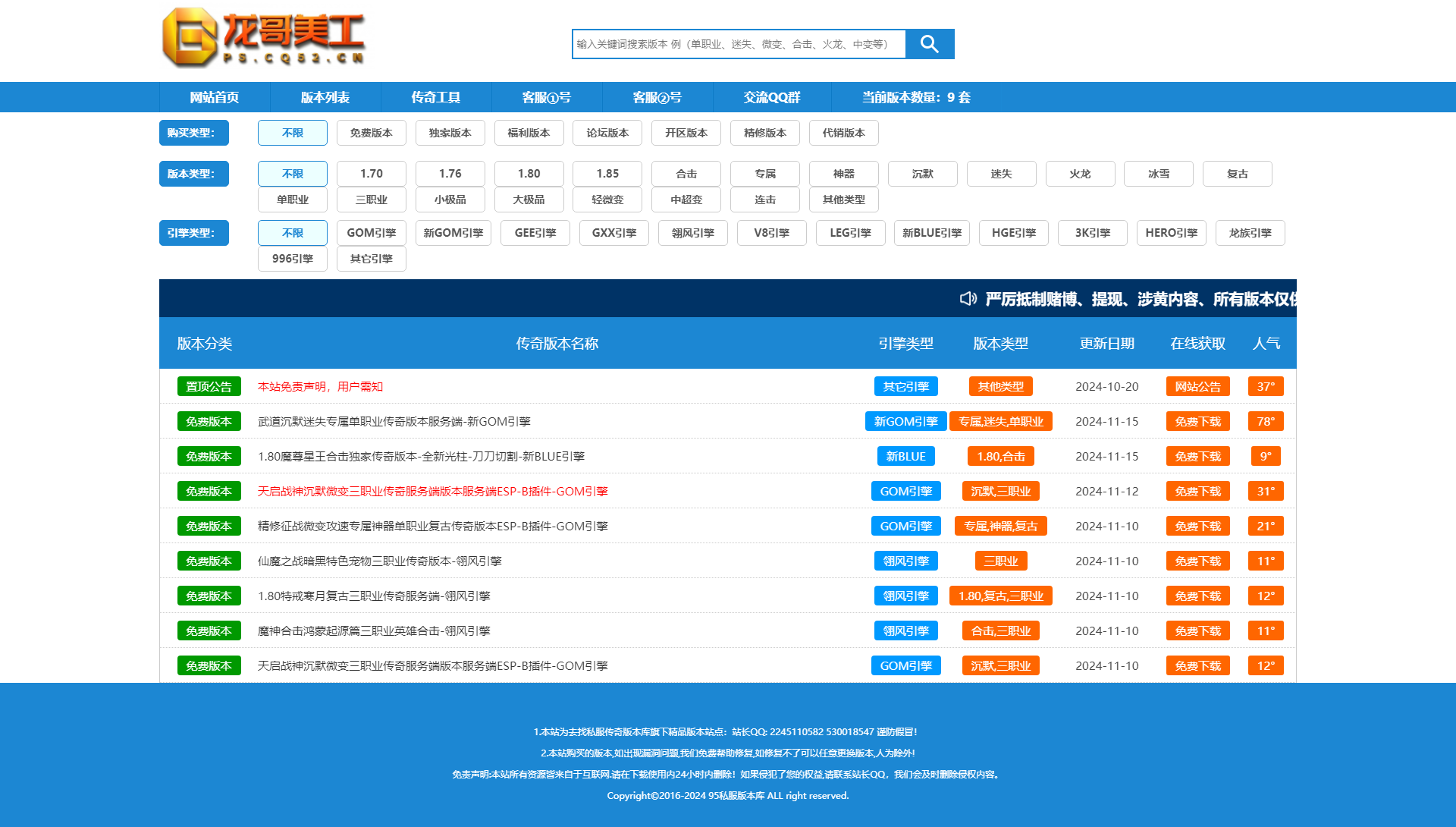Open 客服①号 navigation item
This screenshot has width=1456, height=827.
click(x=547, y=97)
